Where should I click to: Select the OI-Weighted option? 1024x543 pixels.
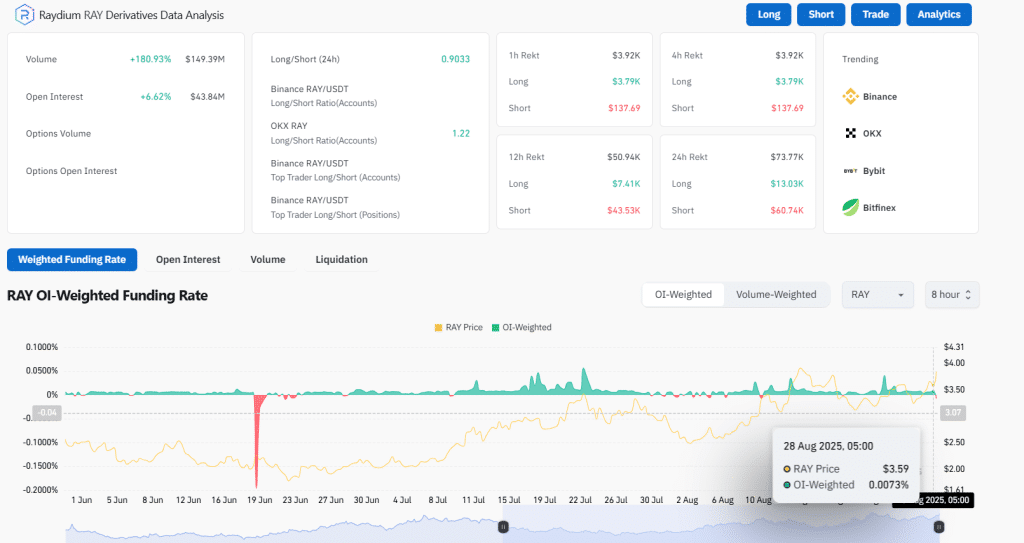[x=683, y=295]
